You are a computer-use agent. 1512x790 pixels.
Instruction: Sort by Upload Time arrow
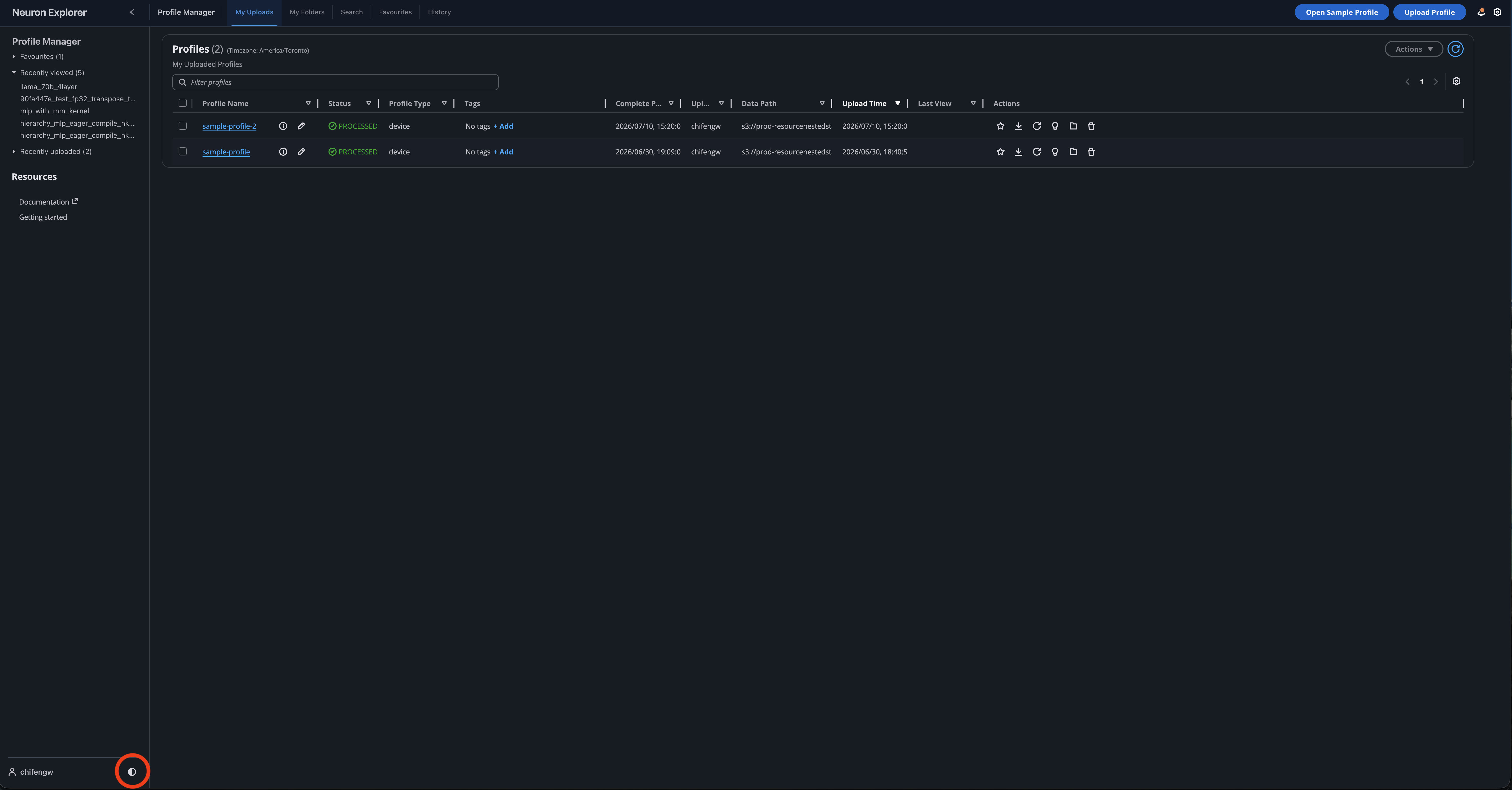[x=898, y=103]
